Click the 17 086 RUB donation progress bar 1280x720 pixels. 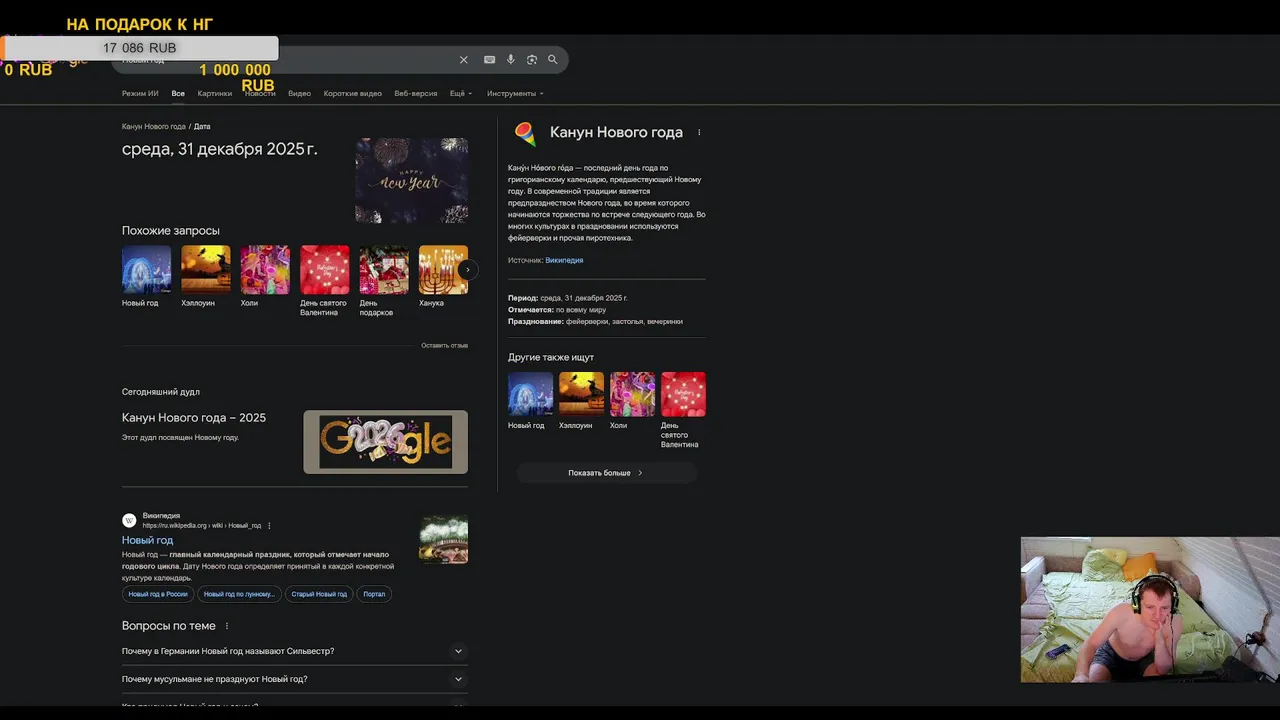[x=140, y=48]
